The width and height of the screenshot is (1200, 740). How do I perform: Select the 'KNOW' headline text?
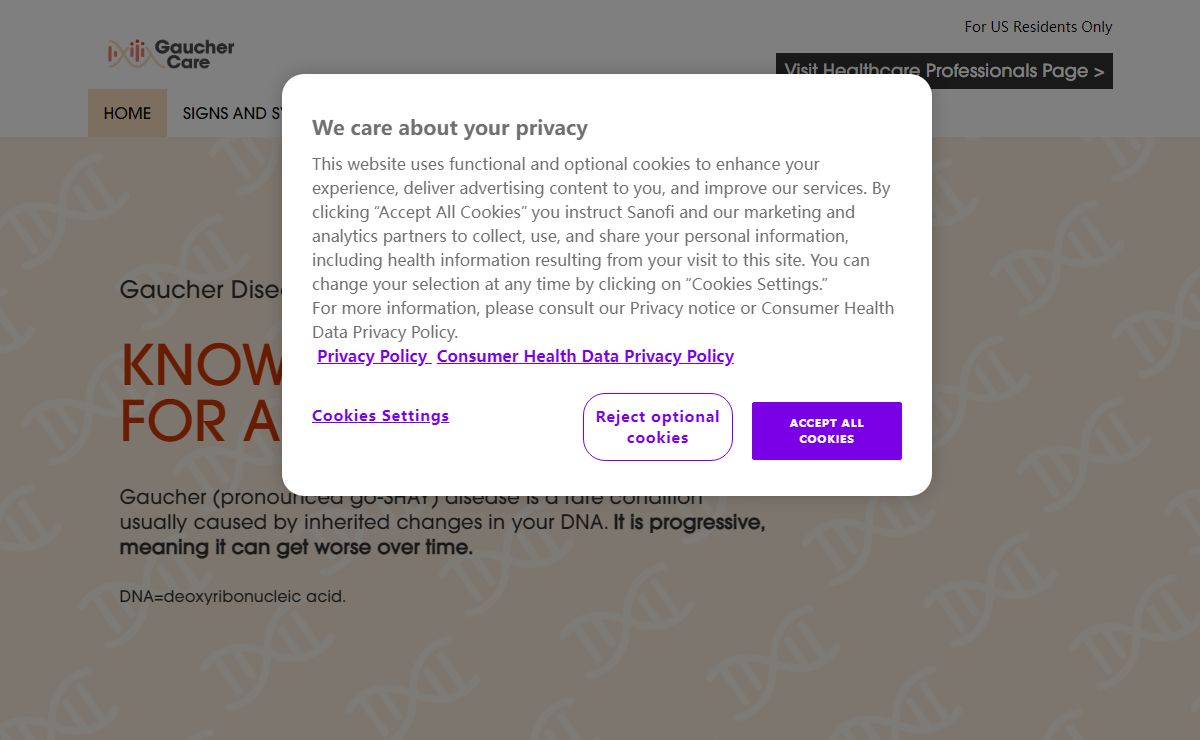(x=202, y=367)
